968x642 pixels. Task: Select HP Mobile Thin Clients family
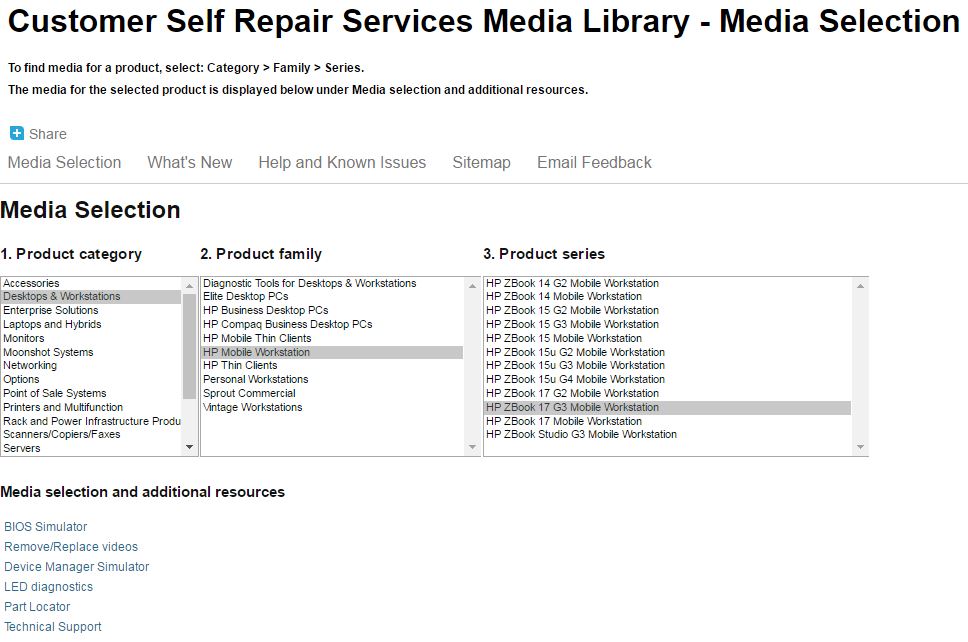point(332,338)
